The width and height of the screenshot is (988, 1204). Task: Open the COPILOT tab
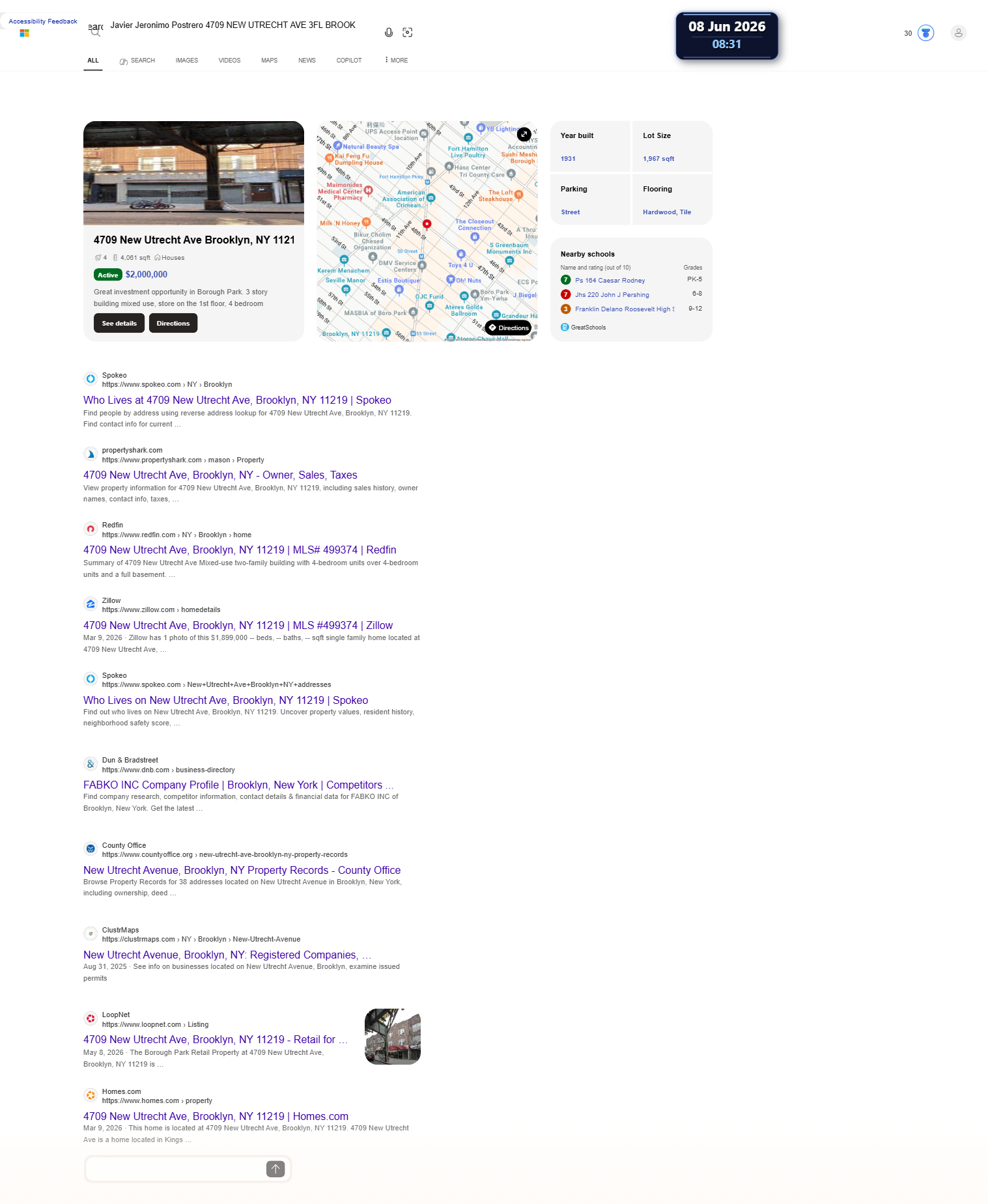click(349, 61)
